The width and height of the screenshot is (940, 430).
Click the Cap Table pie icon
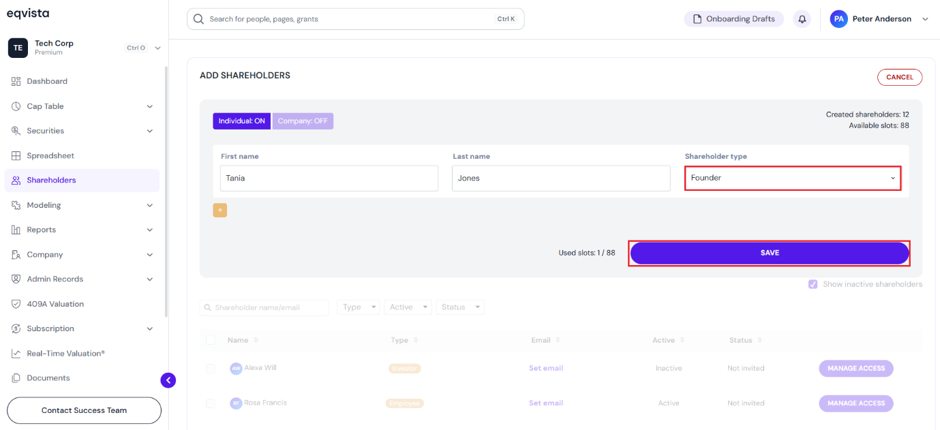(16, 106)
